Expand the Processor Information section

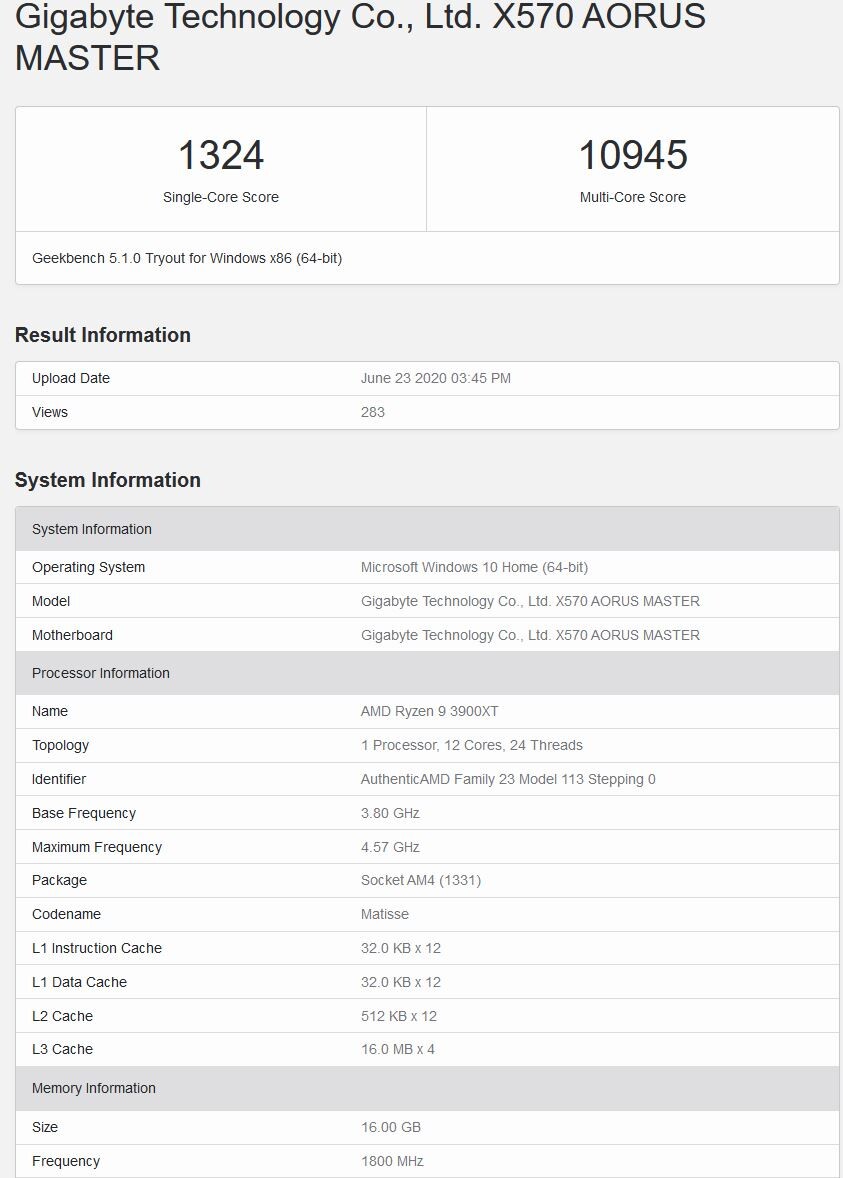(100, 673)
